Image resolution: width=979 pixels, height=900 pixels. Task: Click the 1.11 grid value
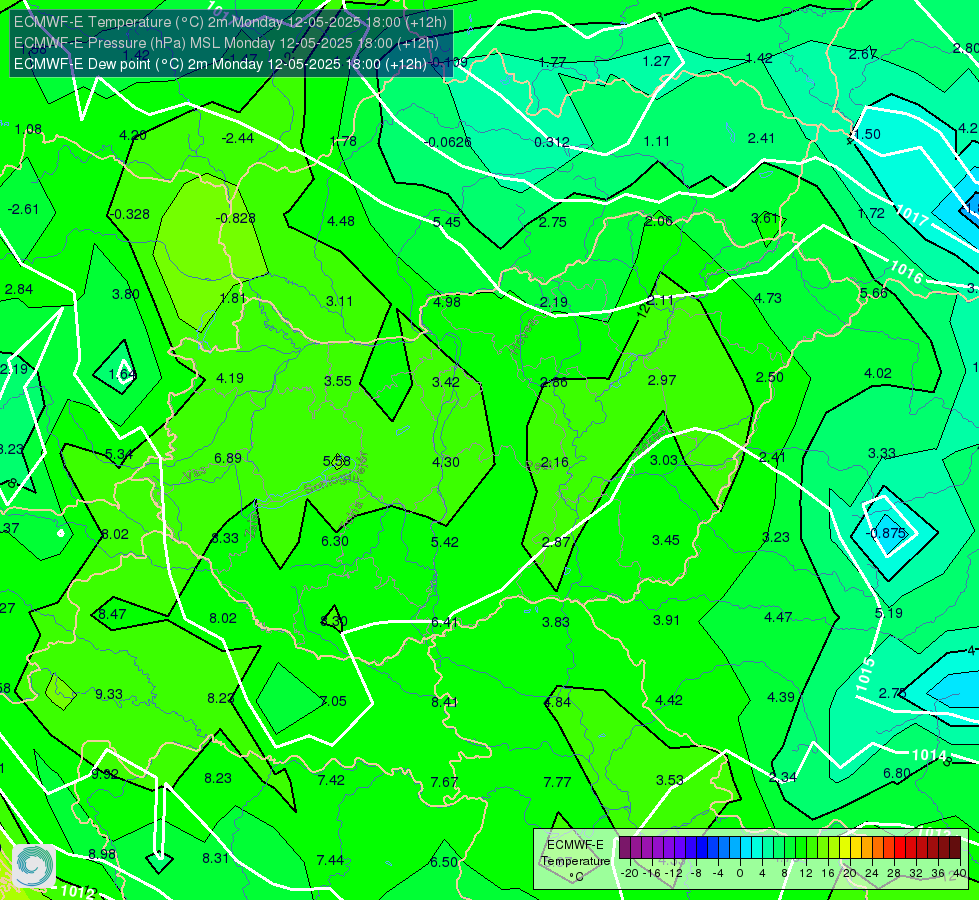click(656, 142)
